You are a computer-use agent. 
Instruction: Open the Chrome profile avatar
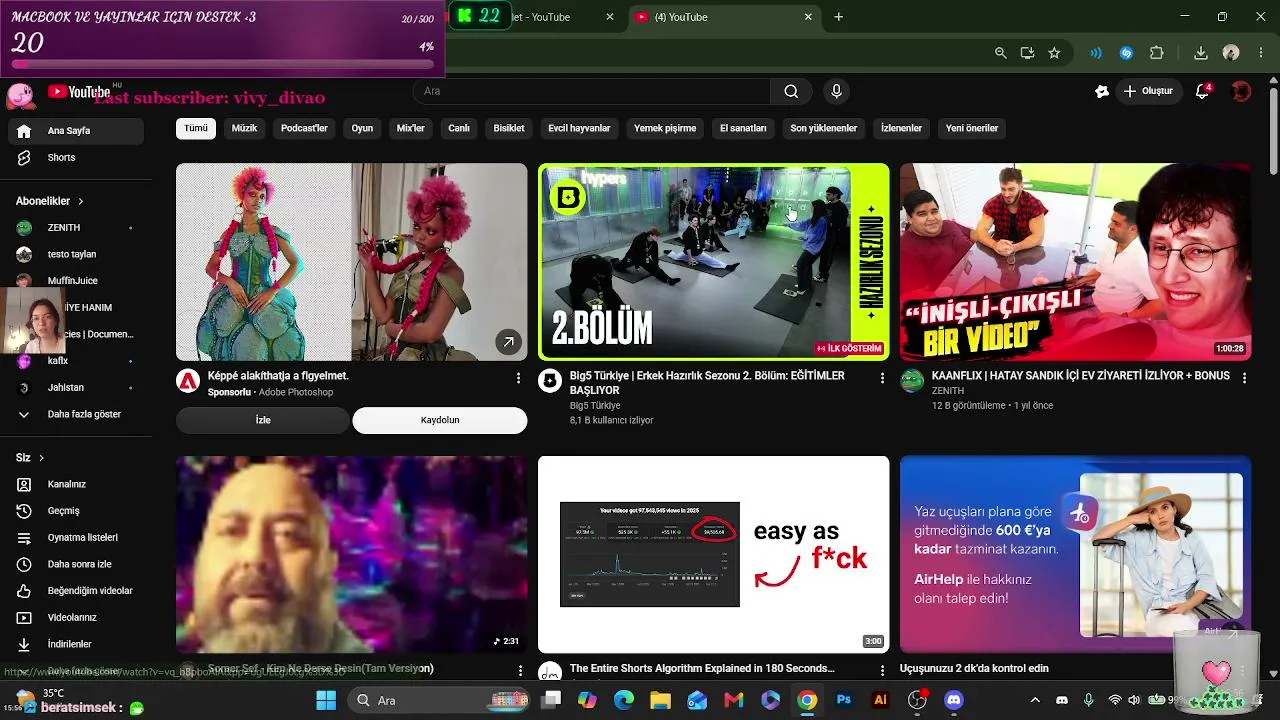(x=1231, y=53)
